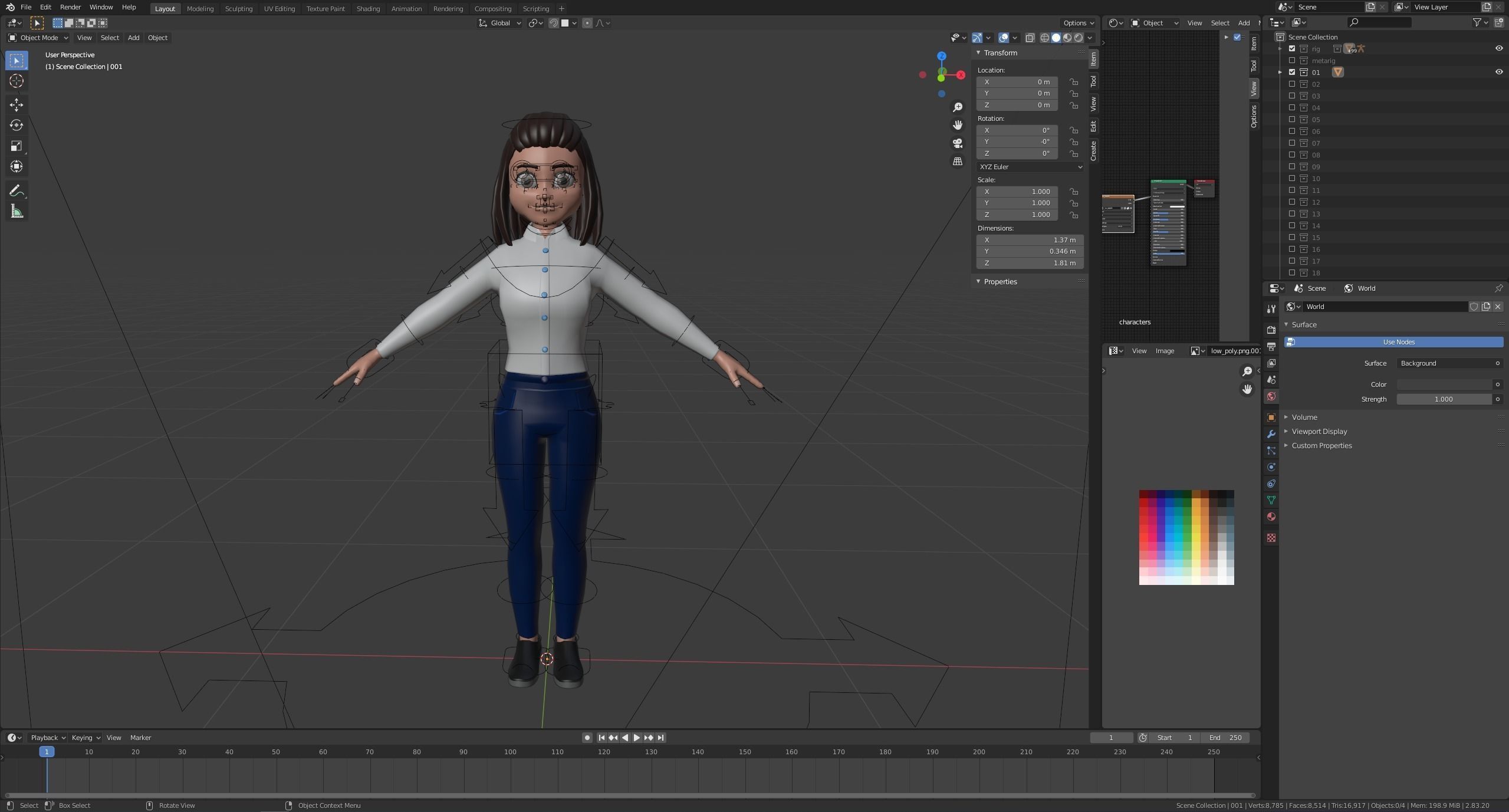Image resolution: width=1509 pixels, height=812 pixels.
Task: Click the World tab in properties header
Action: click(x=1359, y=288)
